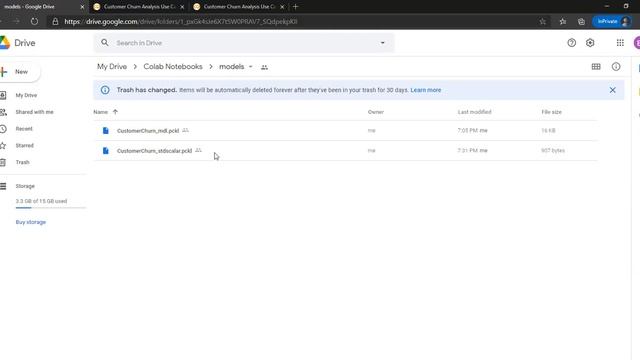
Task: Click the site lock icon
Action: (56, 22)
